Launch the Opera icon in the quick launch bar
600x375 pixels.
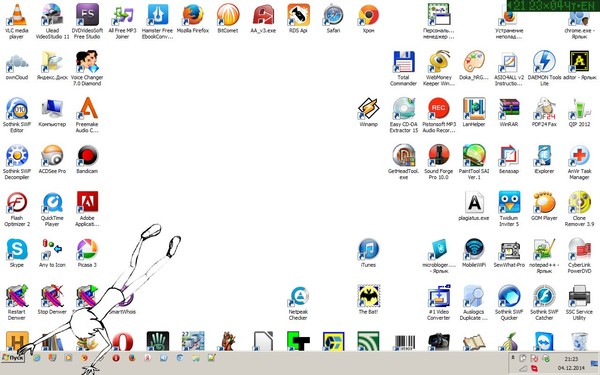pos(116,358)
